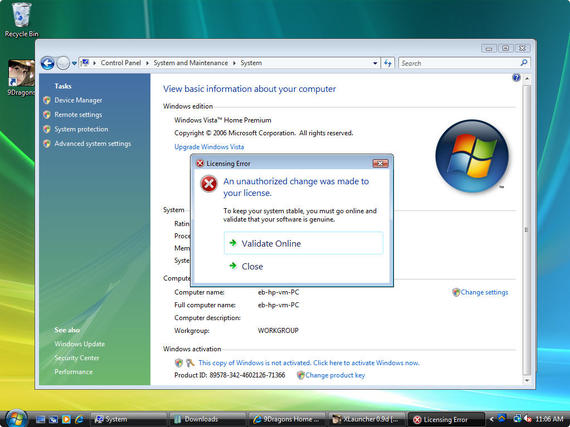Expand the address bar history dropdown
This screenshot has height=427, width=570.
click(375, 63)
